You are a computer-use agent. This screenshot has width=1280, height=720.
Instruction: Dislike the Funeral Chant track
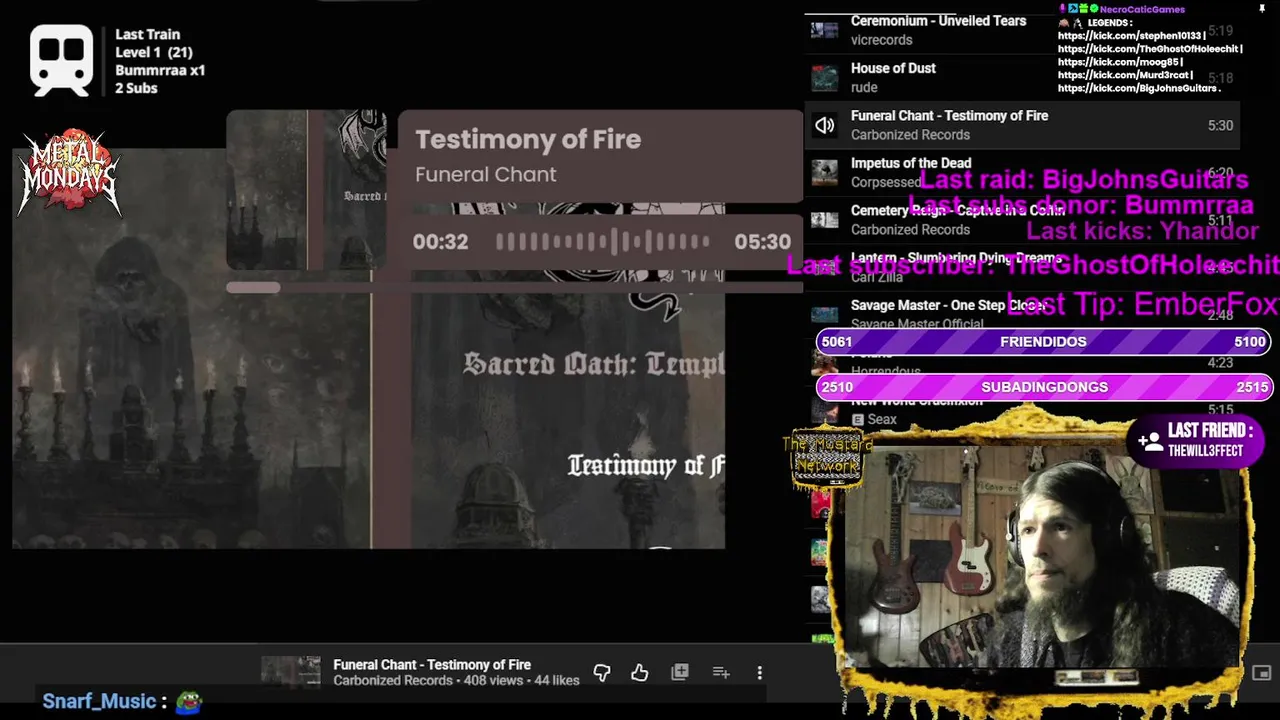pyautogui.click(x=602, y=673)
